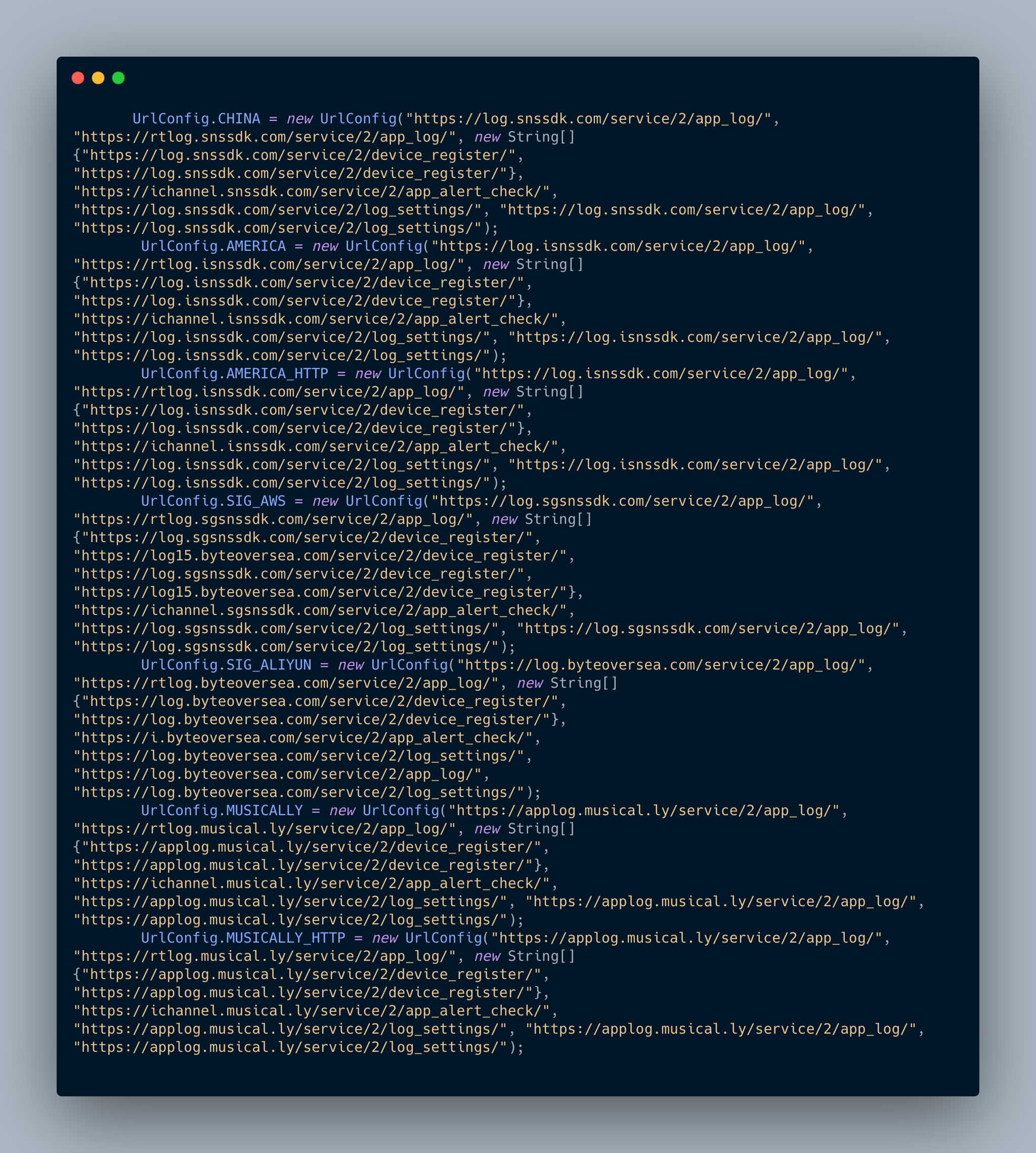1036x1153 pixels.
Task: Click the UrlConfig.CHINA variable name
Action: pyautogui.click(x=196, y=119)
